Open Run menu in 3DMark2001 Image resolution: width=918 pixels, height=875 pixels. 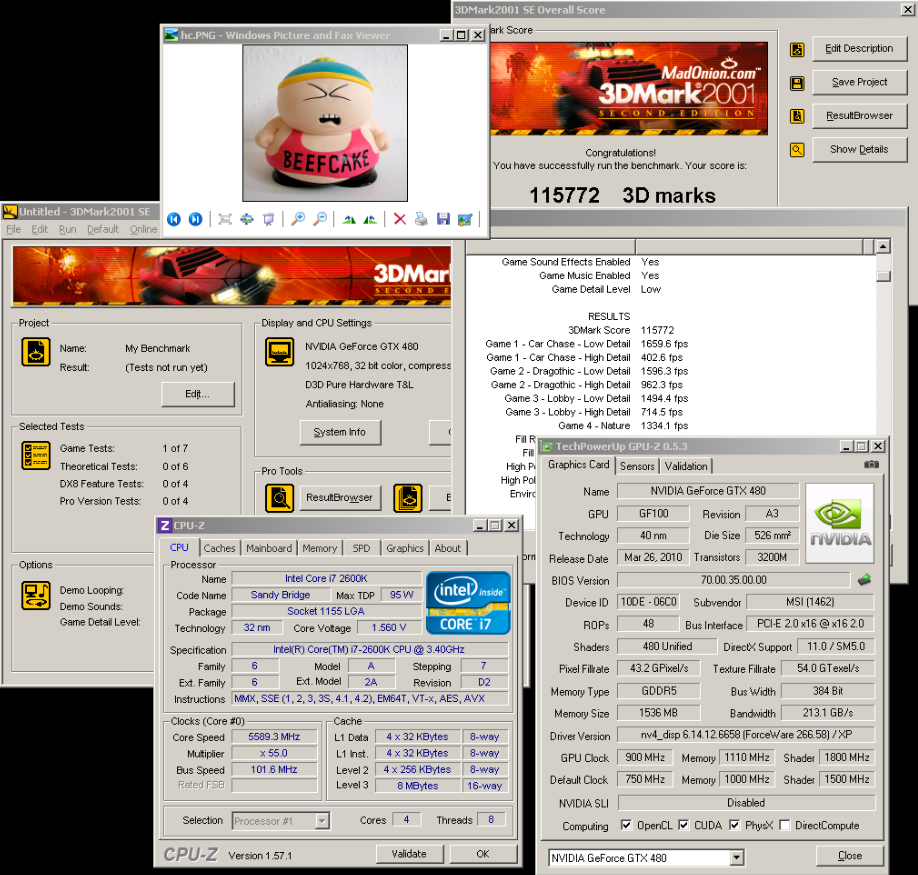click(x=67, y=229)
